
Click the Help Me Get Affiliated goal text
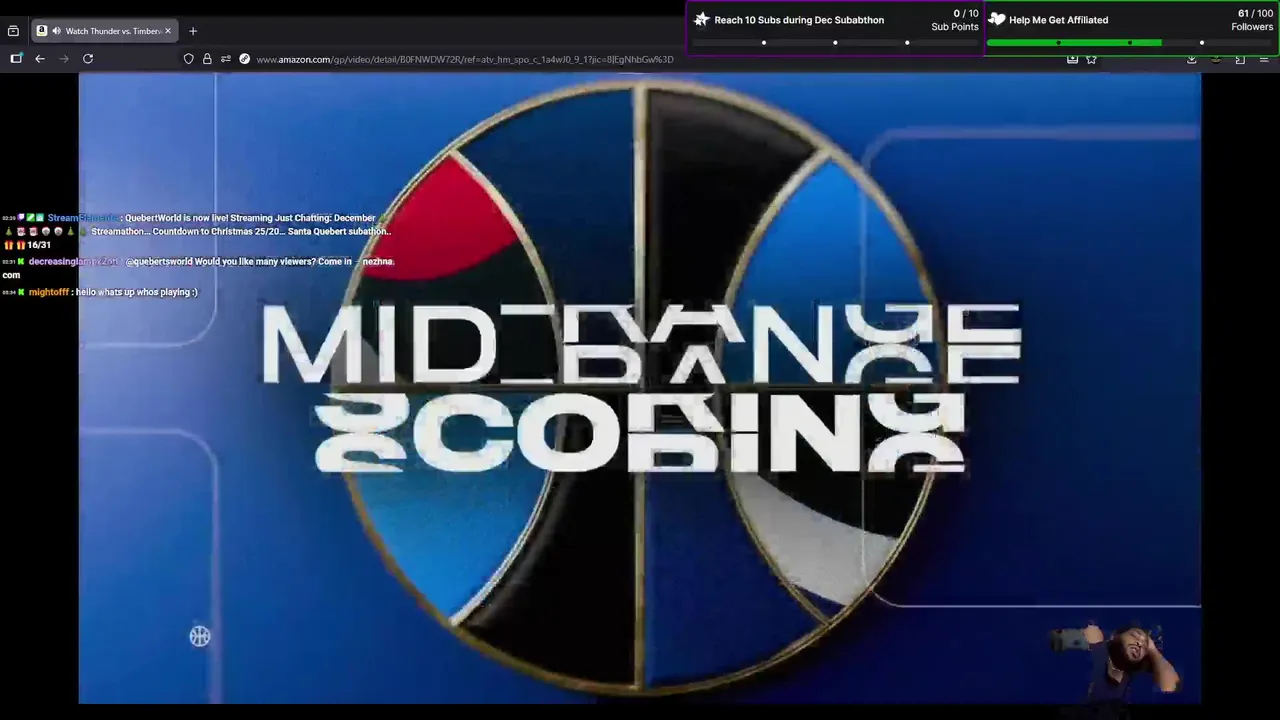pyautogui.click(x=1058, y=20)
